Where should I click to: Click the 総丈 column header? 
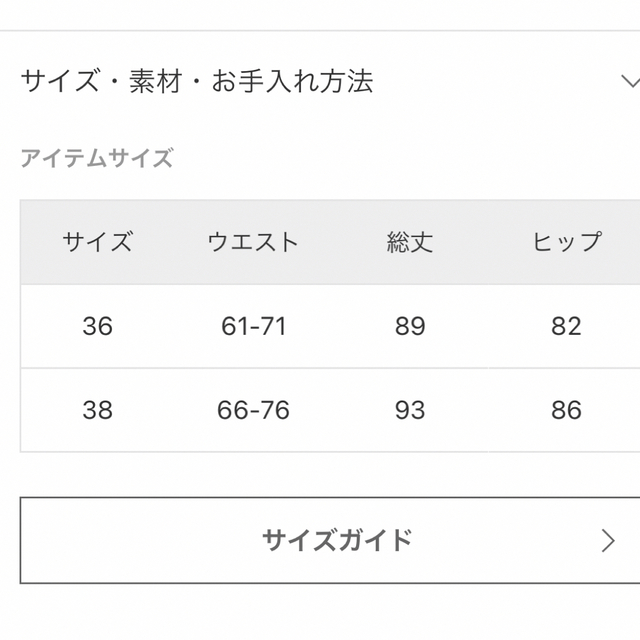[410, 242]
